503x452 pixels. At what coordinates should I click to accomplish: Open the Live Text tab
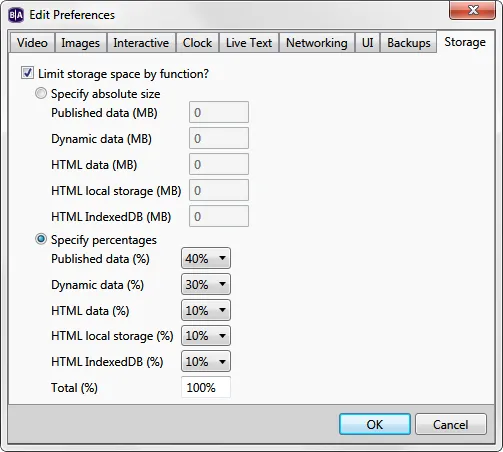click(249, 43)
